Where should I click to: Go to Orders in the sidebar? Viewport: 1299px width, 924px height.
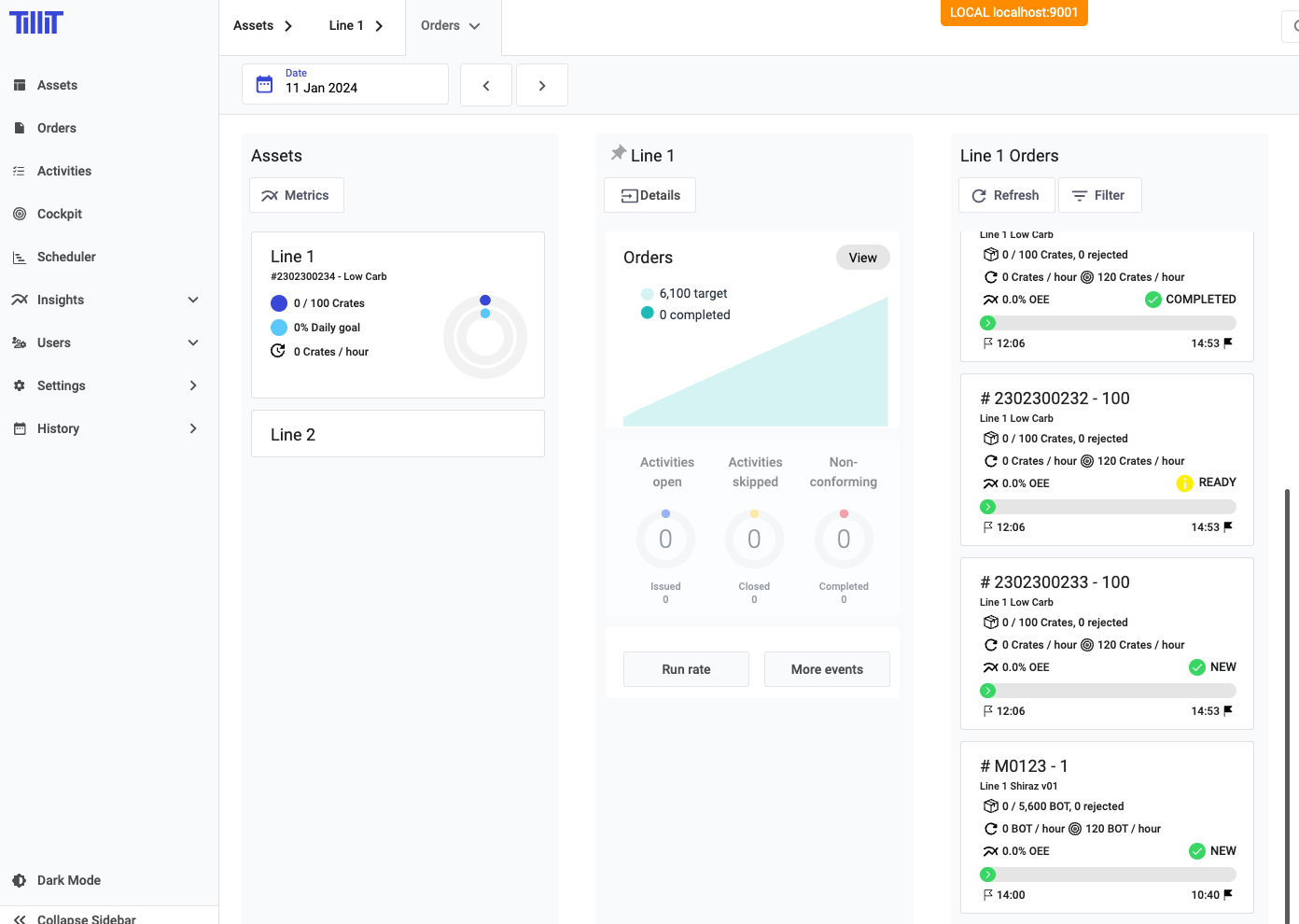click(56, 128)
